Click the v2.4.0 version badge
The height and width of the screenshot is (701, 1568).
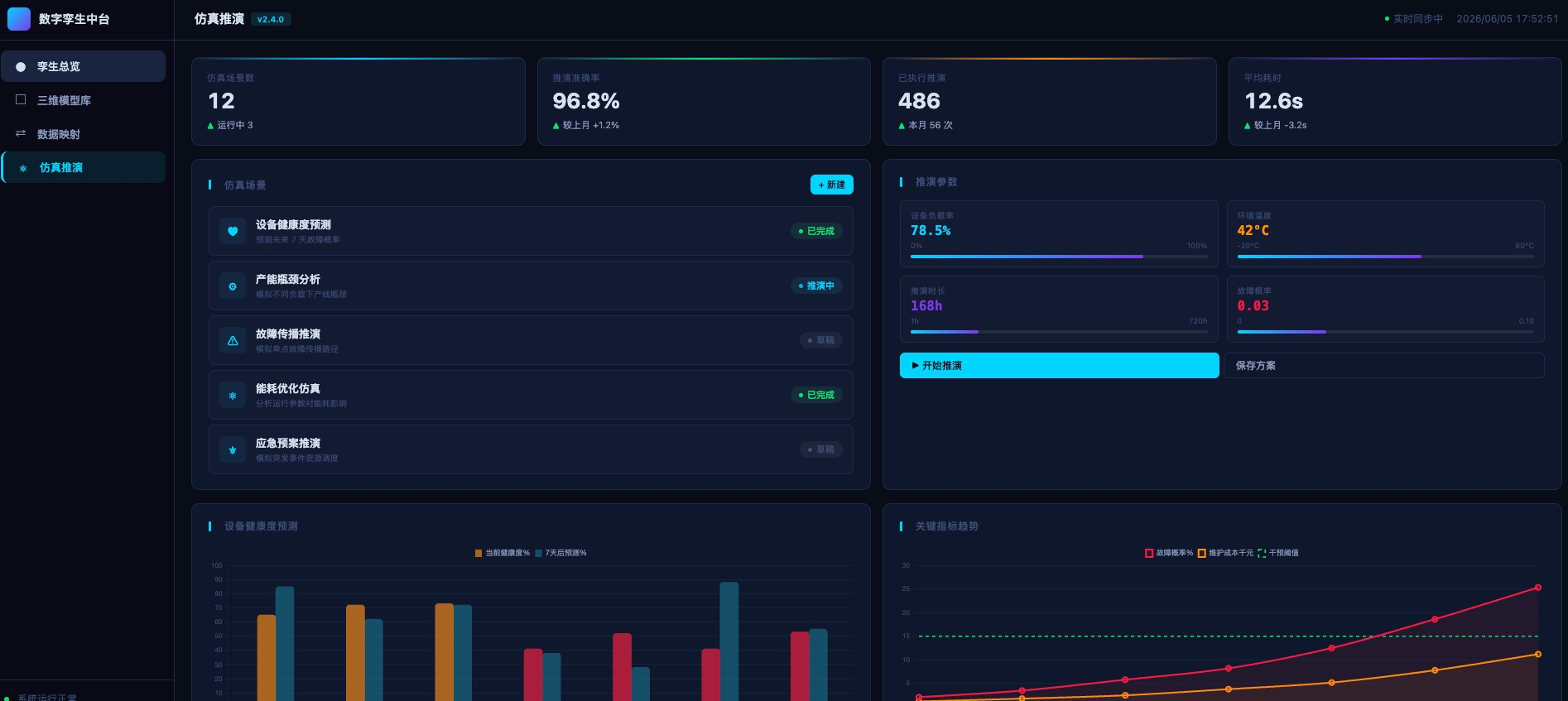[271, 19]
